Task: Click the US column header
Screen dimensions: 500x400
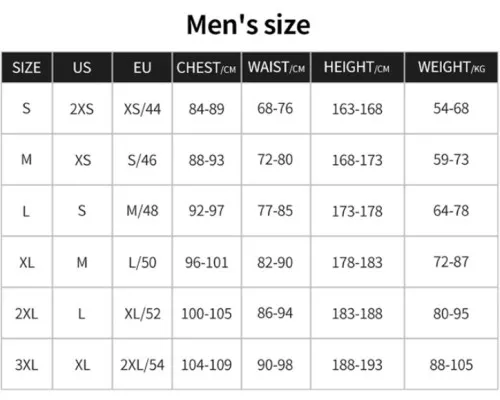Action: pos(82,68)
